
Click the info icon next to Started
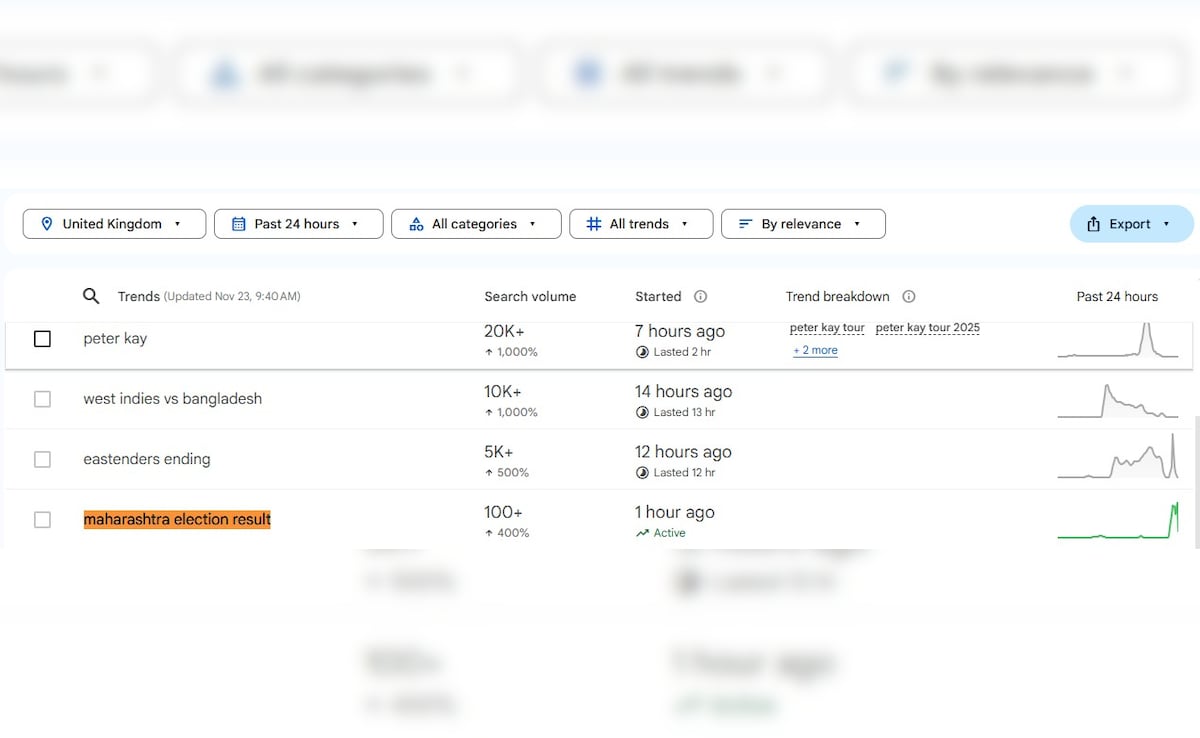click(x=700, y=296)
